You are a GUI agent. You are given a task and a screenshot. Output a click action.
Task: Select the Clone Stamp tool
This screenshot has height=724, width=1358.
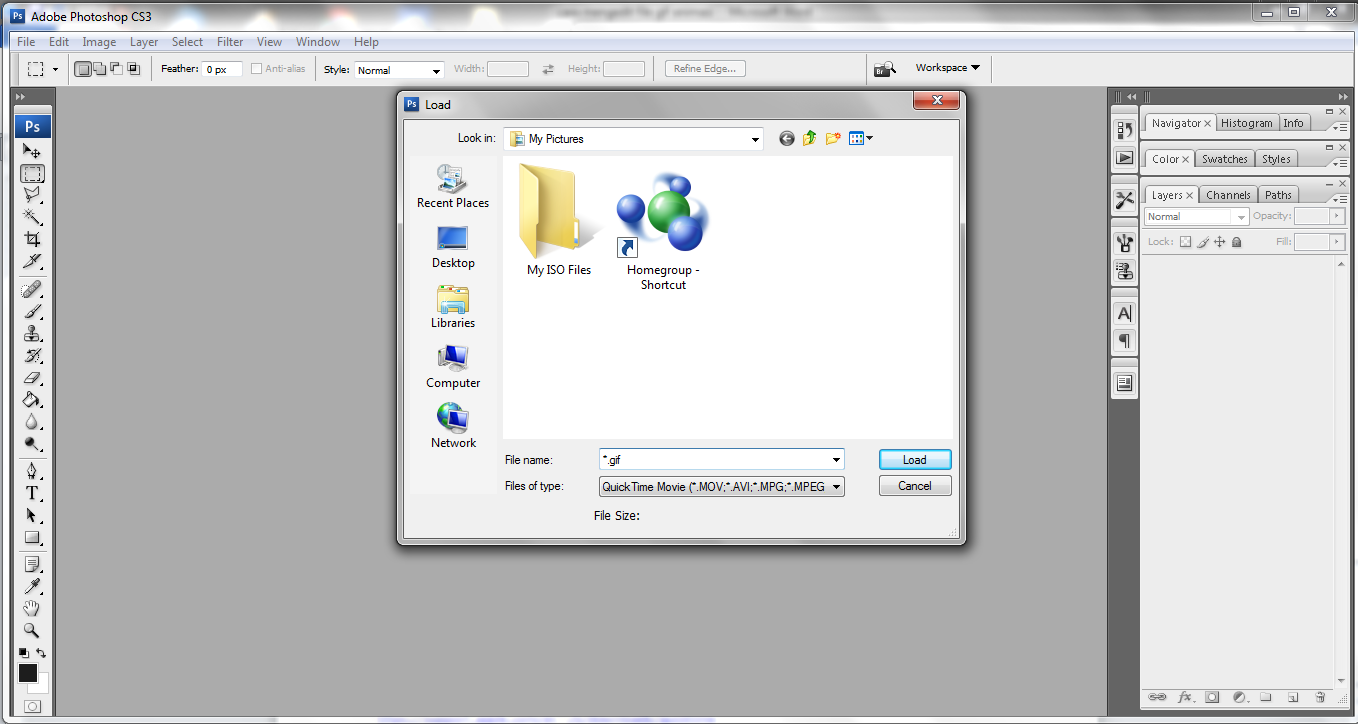point(32,334)
